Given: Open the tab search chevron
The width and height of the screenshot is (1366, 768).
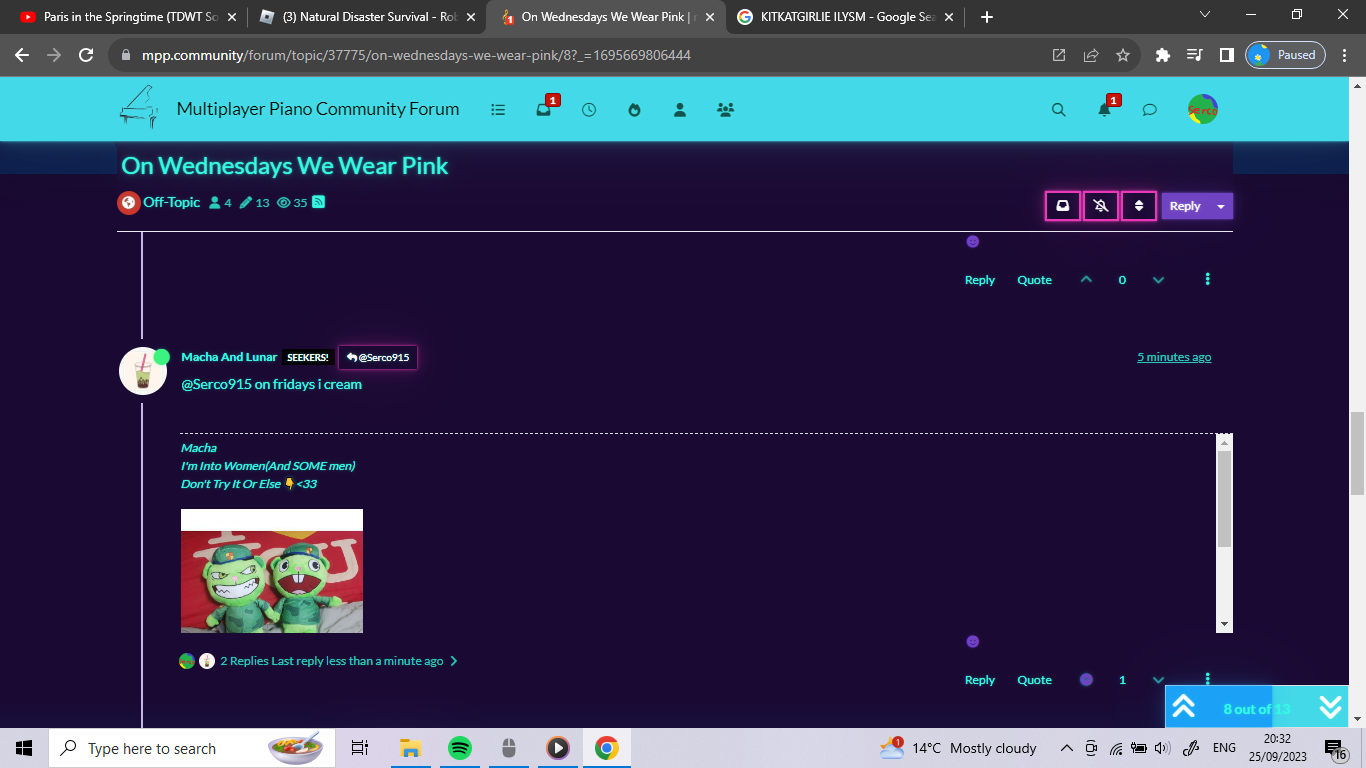Looking at the screenshot, I should pos(1204,15).
